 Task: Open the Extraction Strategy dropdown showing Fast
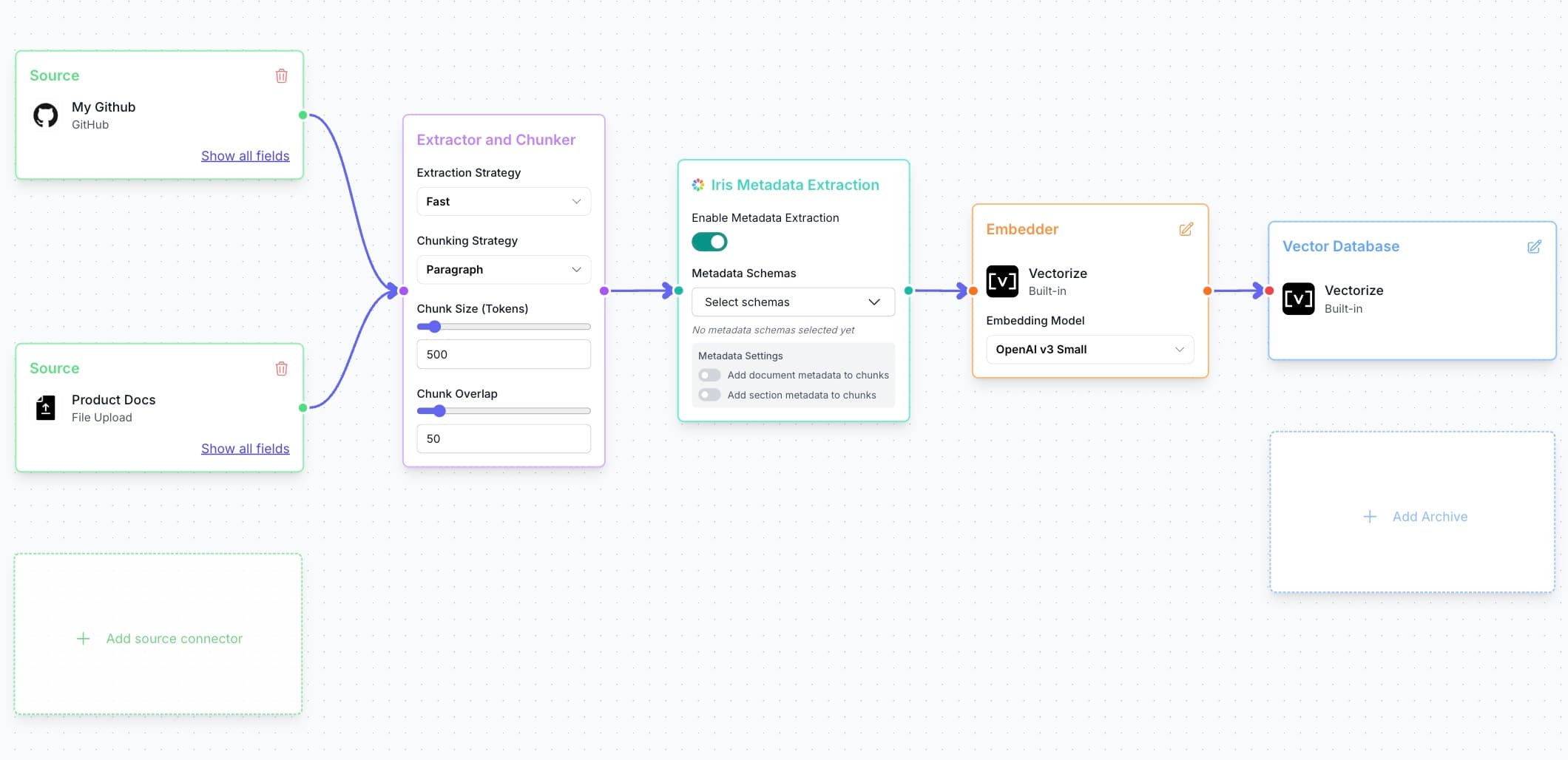(x=503, y=201)
